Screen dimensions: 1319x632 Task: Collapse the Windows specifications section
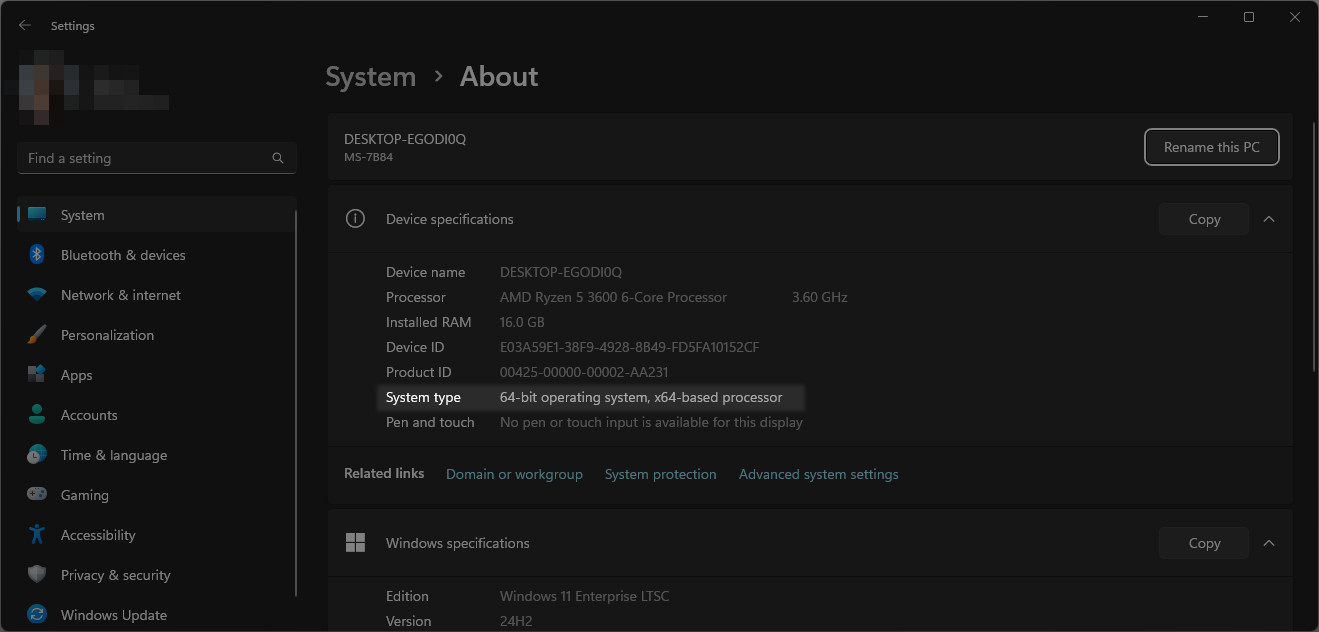pos(1269,543)
